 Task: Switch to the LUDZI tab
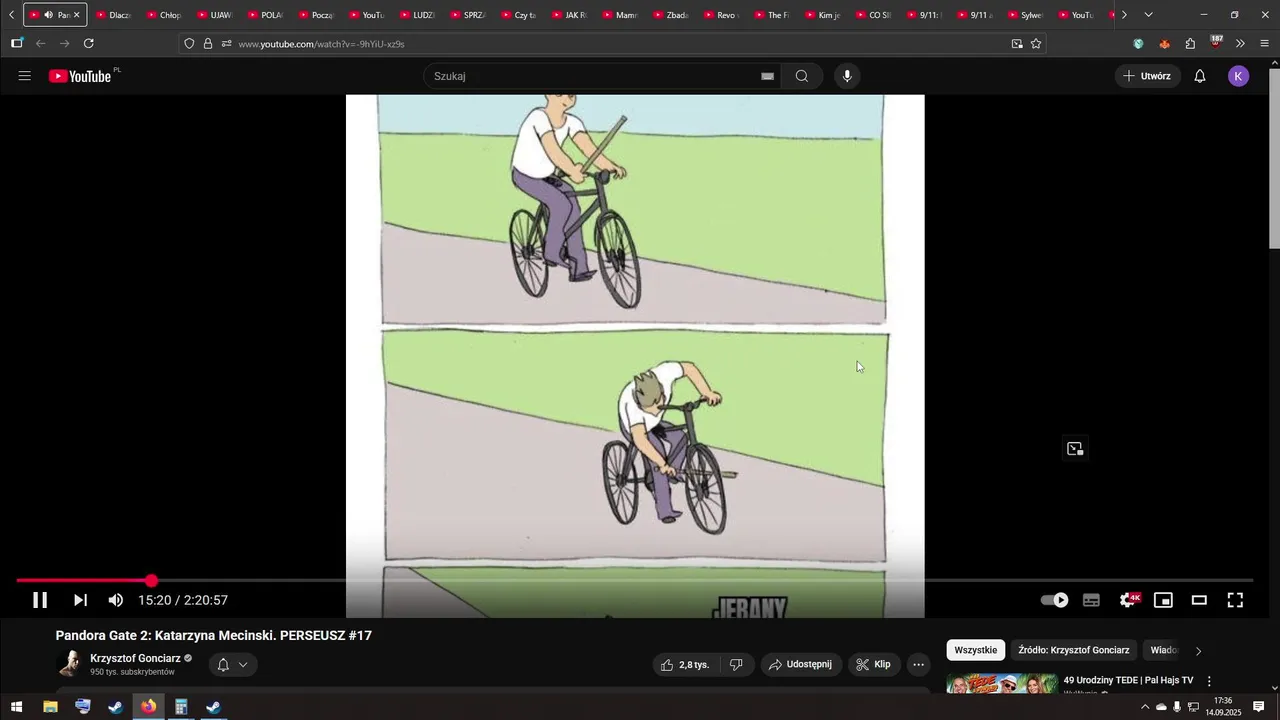[417, 15]
